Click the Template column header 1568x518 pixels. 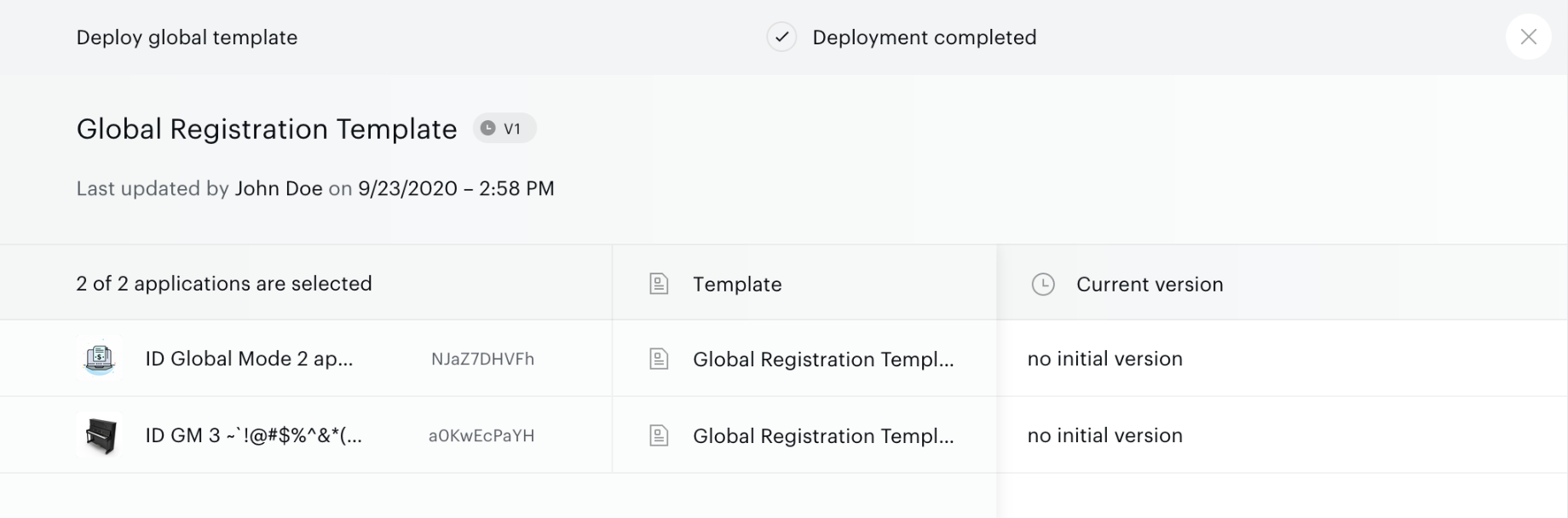point(737,284)
